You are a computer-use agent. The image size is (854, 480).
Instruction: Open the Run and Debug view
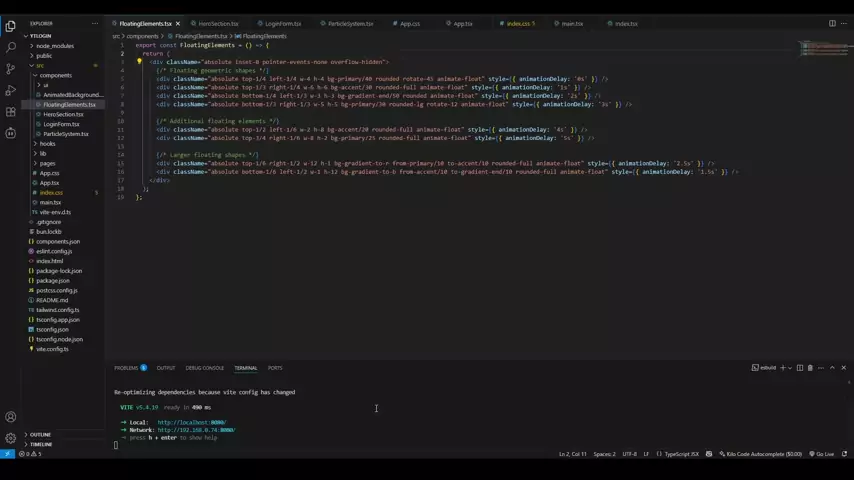click(x=11, y=91)
